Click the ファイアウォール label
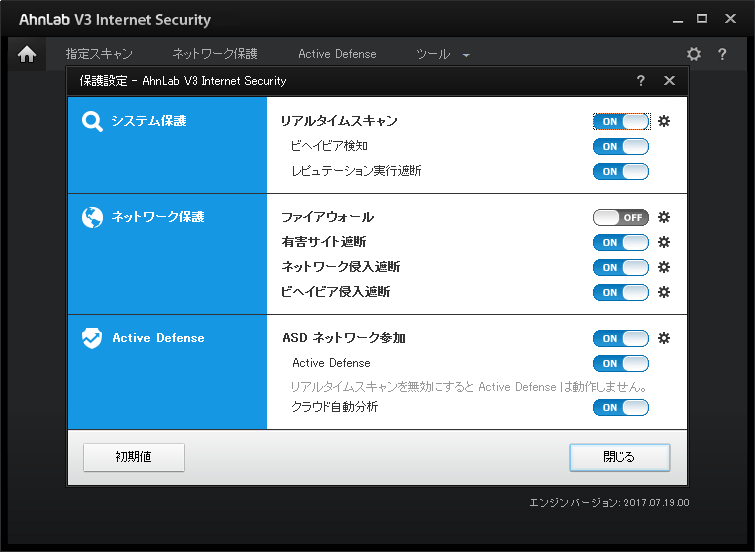Viewport: 755px width, 552px height. 327,217
